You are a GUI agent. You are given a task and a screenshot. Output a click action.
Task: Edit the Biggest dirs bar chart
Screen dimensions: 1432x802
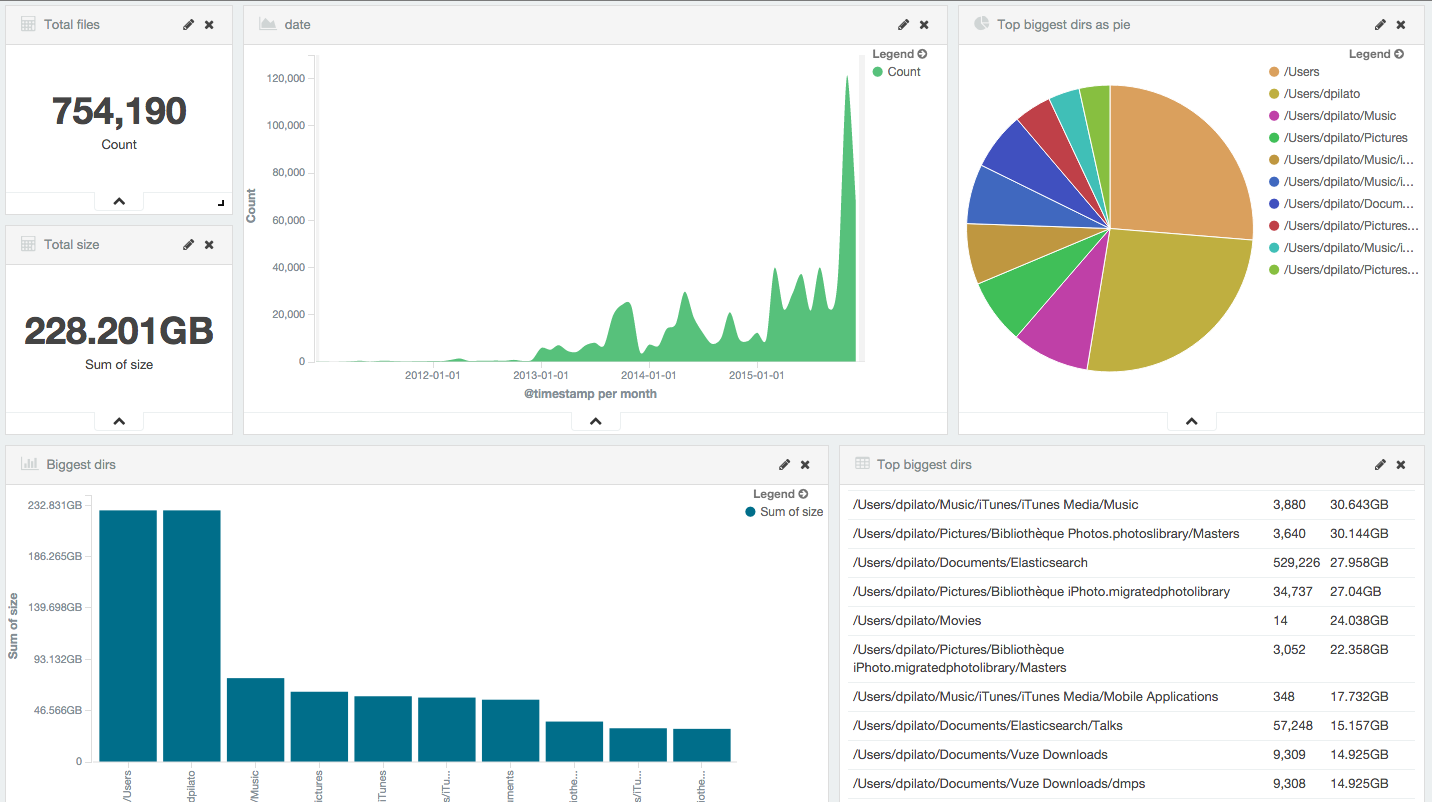pyautogui.click(x=784, y=464)
